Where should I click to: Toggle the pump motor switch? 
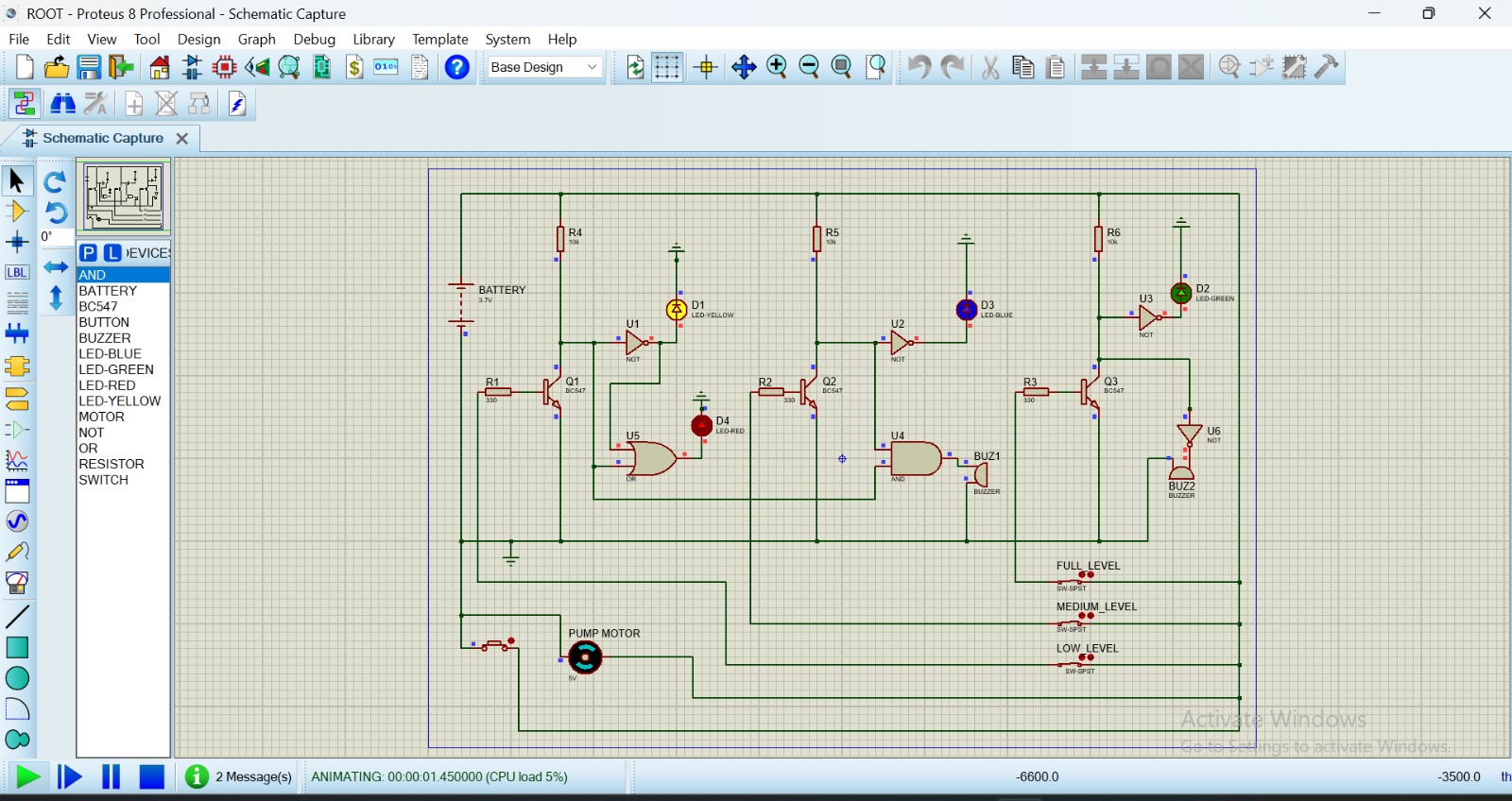tap(497, 644)
